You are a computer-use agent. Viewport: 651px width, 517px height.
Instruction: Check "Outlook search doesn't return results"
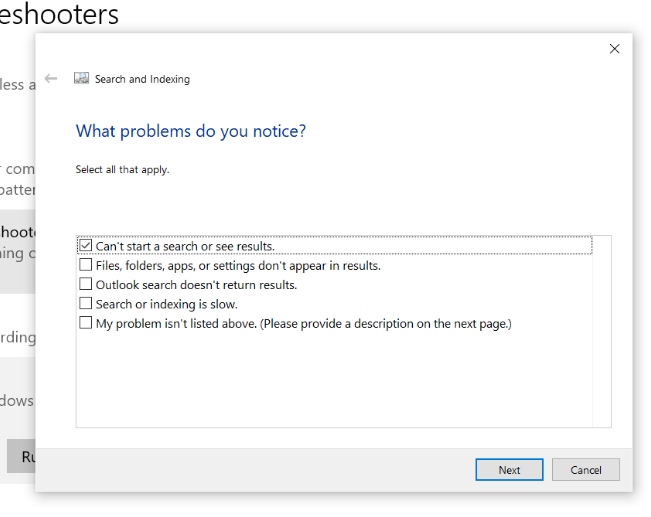click(x=86, y=284)
